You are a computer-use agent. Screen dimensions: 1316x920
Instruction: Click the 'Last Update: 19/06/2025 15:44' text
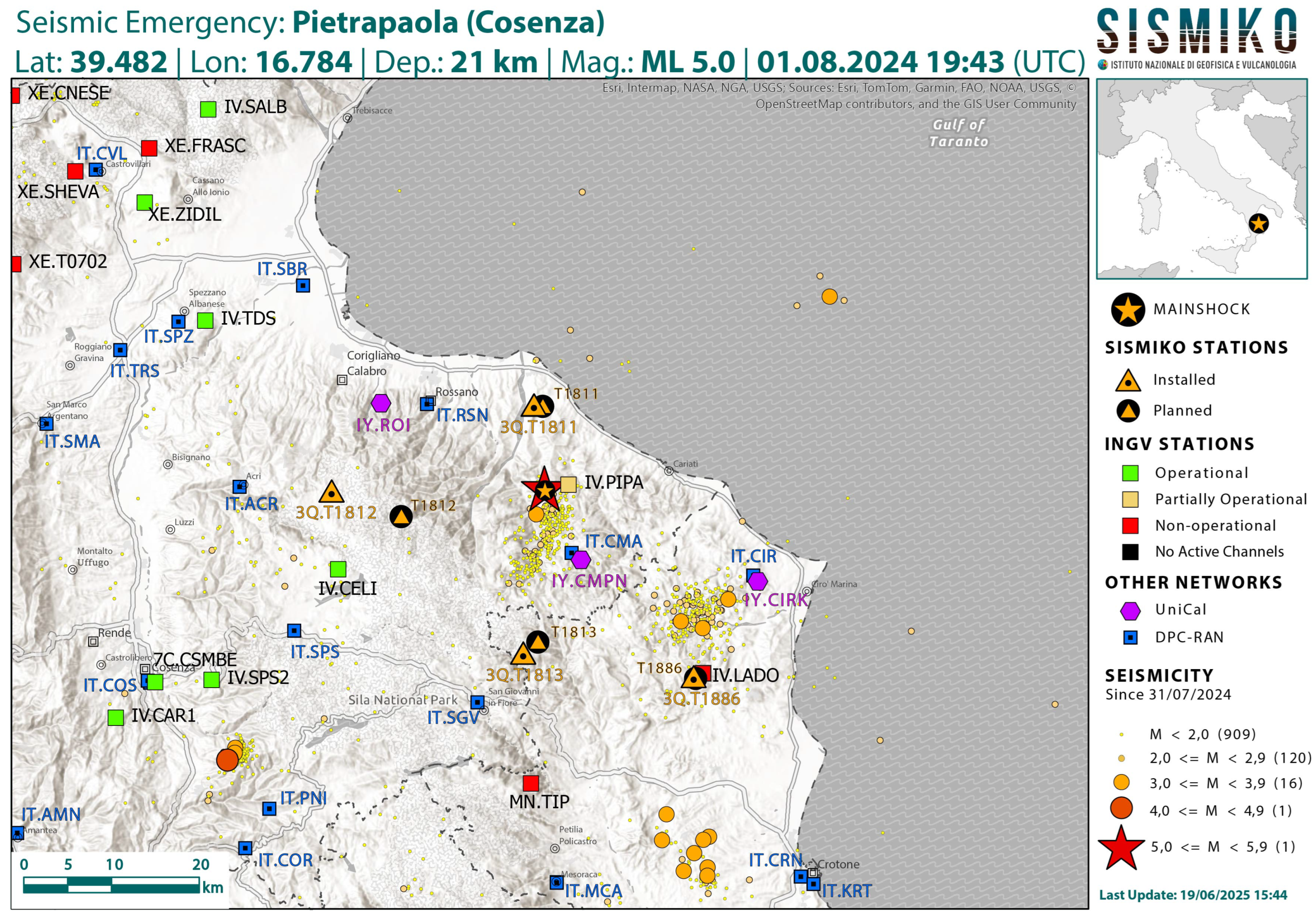click(x=1193, y=895)
